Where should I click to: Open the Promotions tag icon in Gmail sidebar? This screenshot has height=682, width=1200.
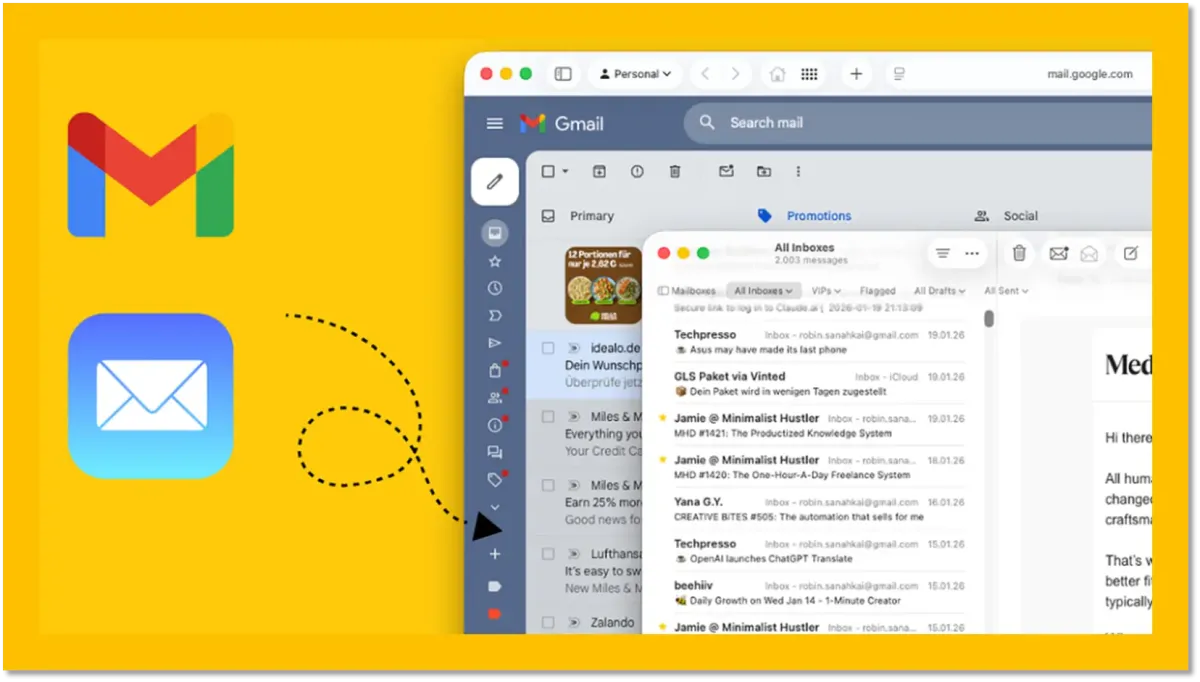pyautogui.click(x=494, y=480)
